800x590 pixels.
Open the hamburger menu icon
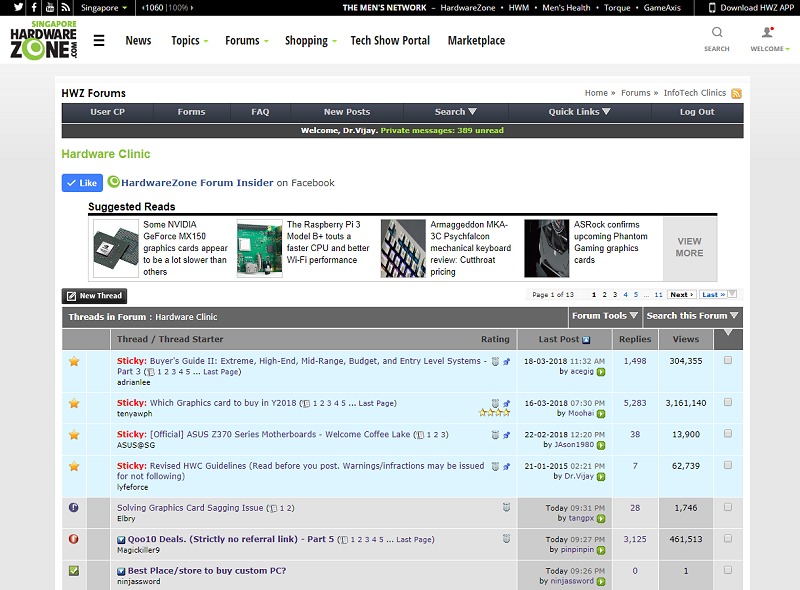99,40
